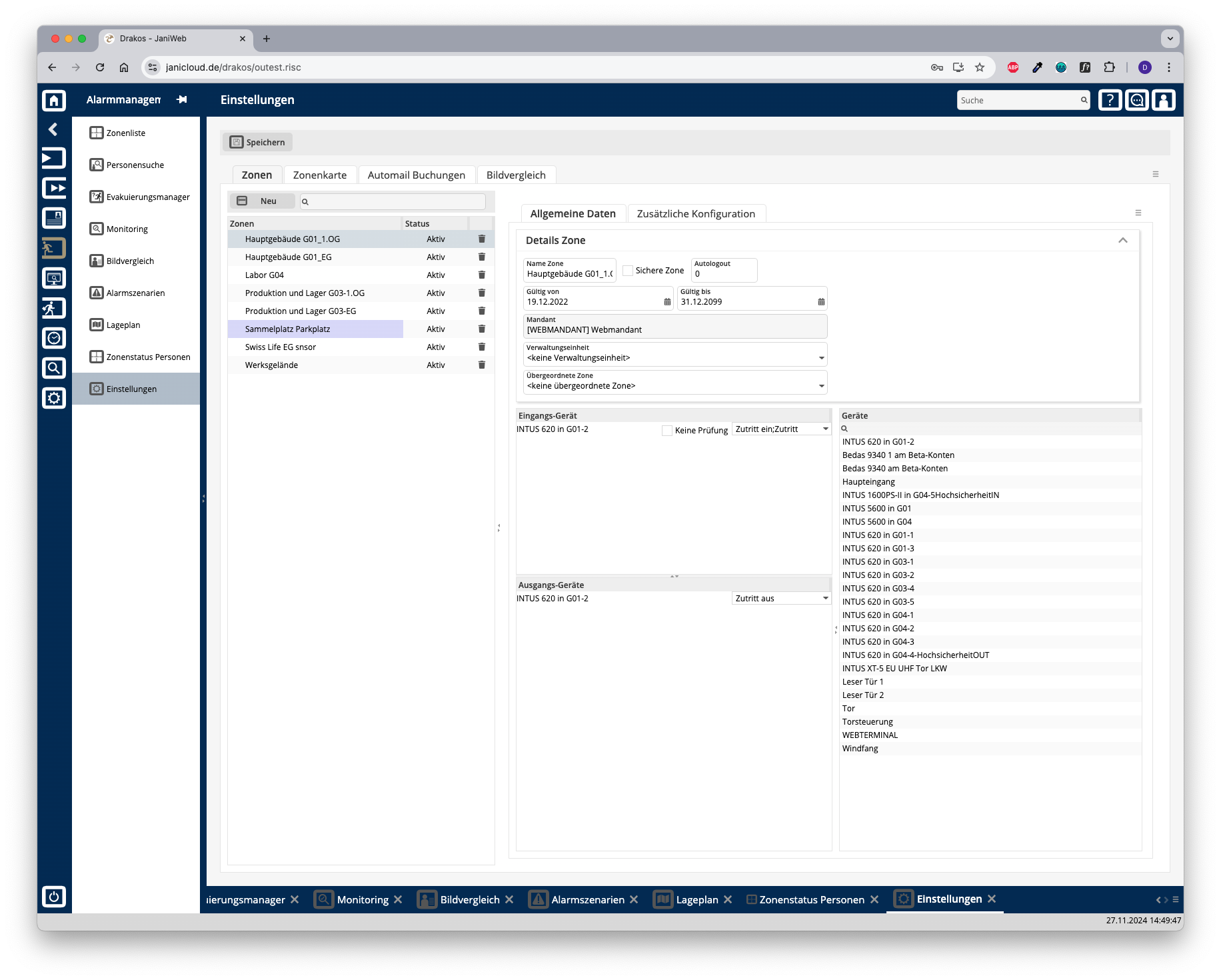Image resolution: width=1221 pixels, height=980 pixels.
Task: Delete zone Hauptgebäude G01_1.OG via trash icon
Action: (x=481, y=239)
